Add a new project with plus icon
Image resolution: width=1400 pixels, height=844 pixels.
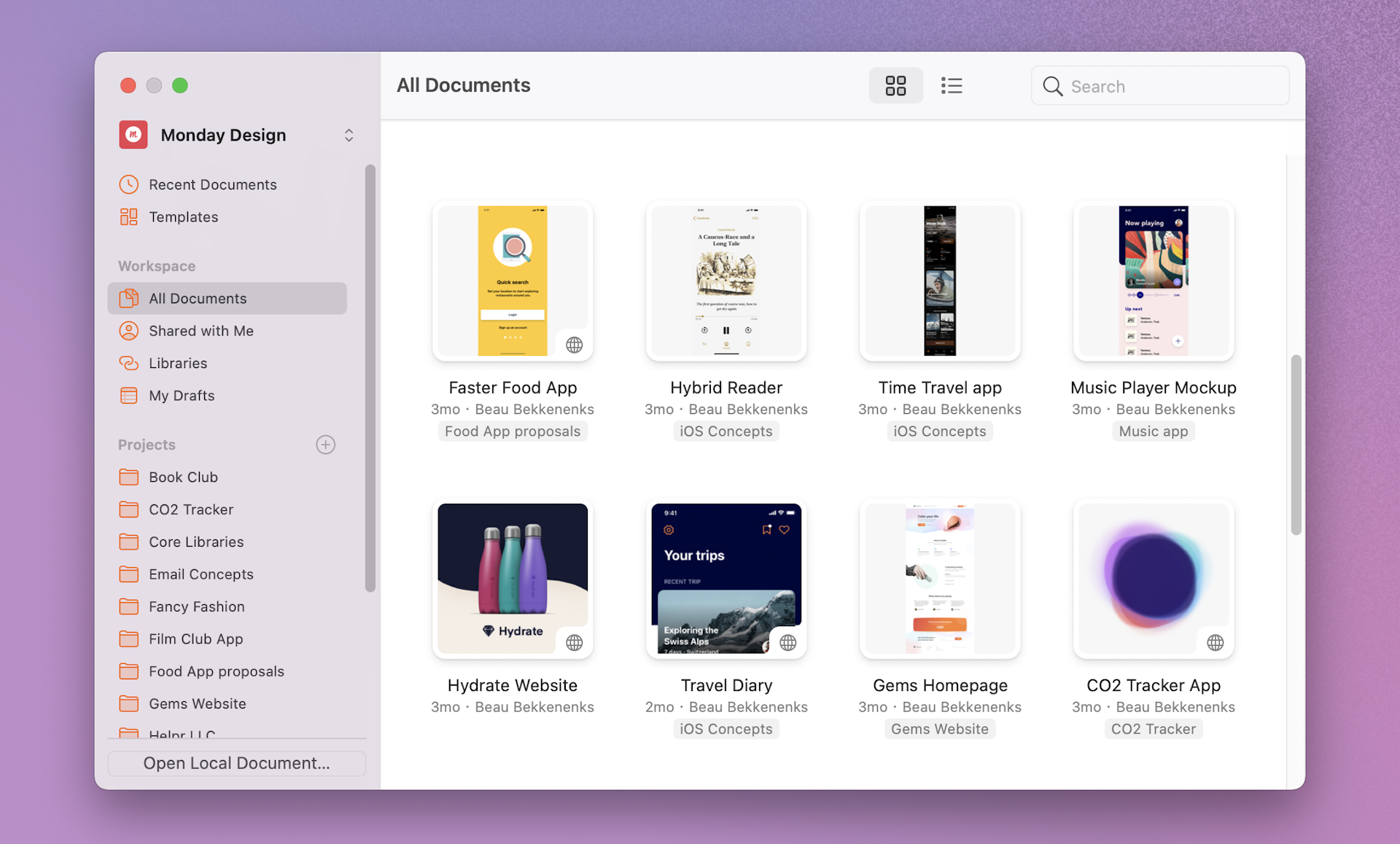click(x=325, y=445)
